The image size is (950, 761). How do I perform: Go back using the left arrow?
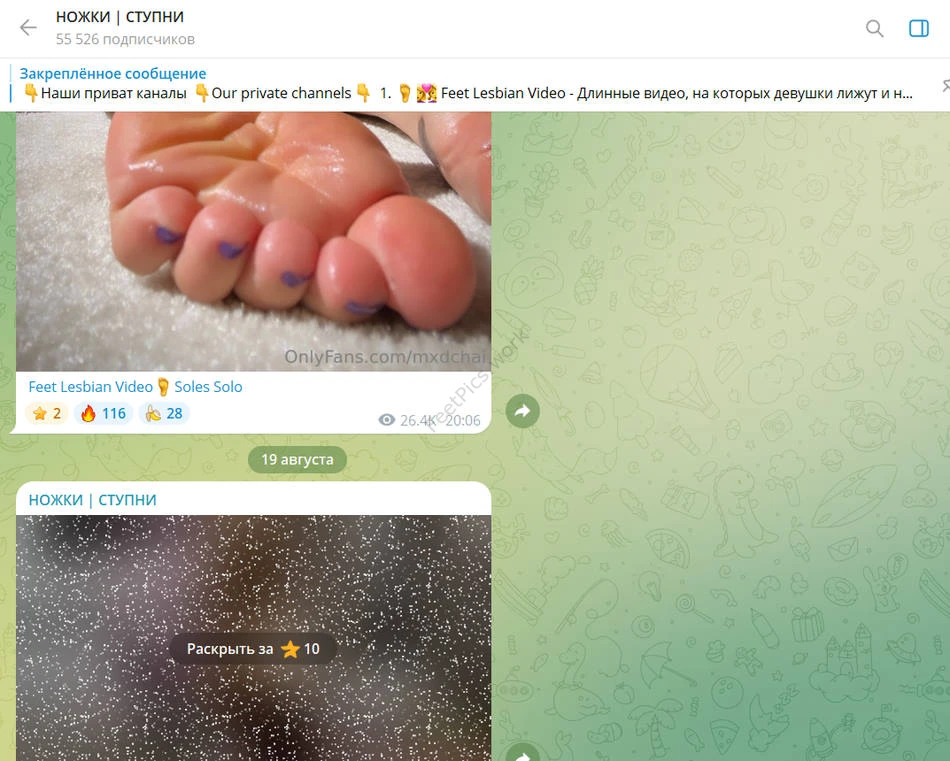point(28,28)
